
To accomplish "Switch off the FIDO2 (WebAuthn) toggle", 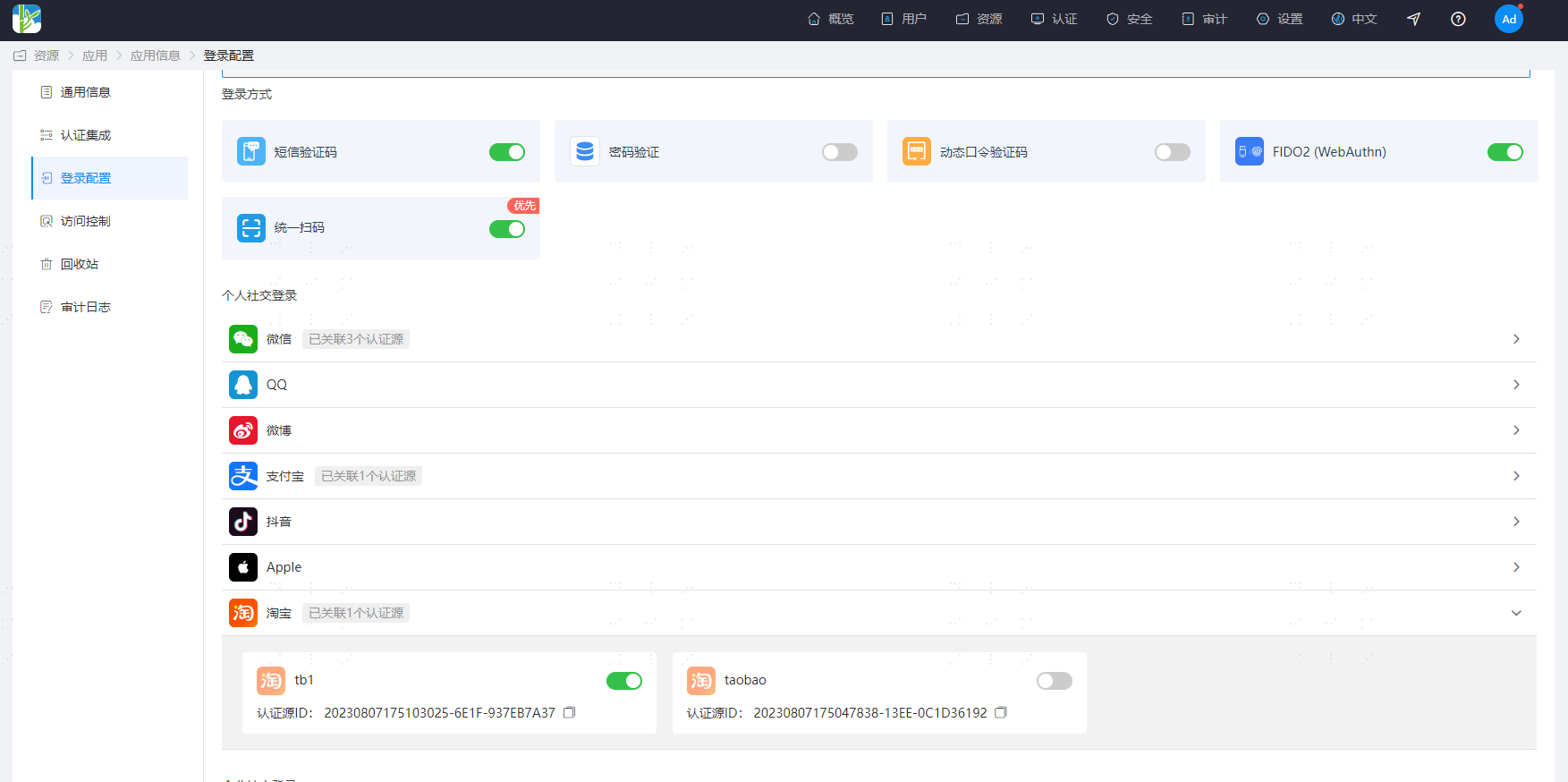I will 1504,152.
